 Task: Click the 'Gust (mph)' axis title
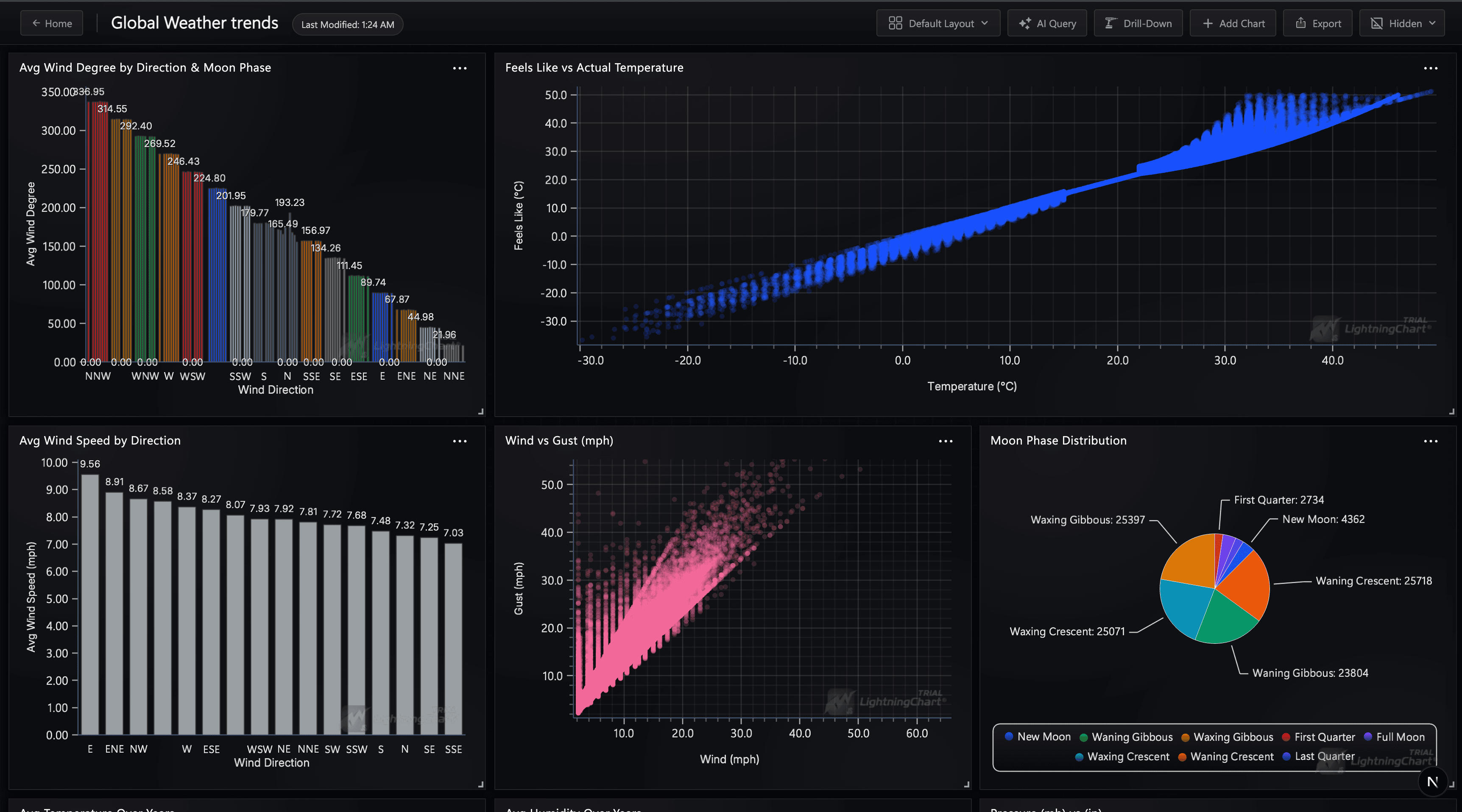tap(518, 588)
